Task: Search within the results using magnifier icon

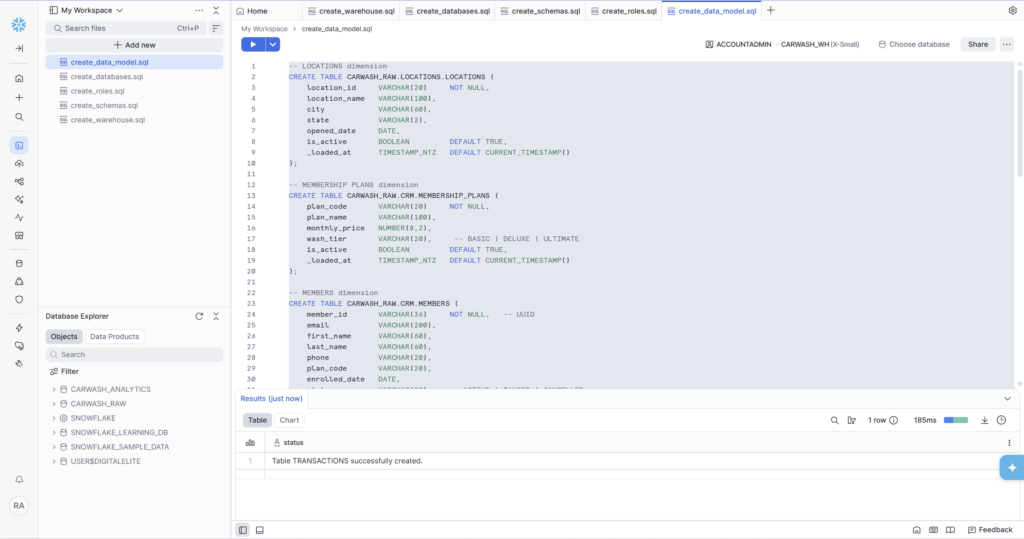Action: (x=834, y=420)
